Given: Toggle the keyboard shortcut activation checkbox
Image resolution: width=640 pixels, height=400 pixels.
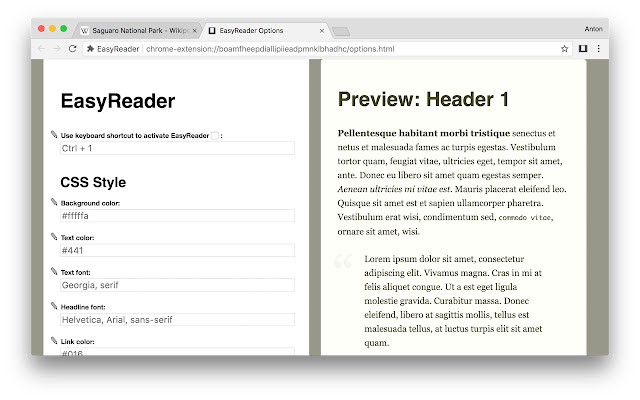Looking at the screenshot, I should (215, 136).
